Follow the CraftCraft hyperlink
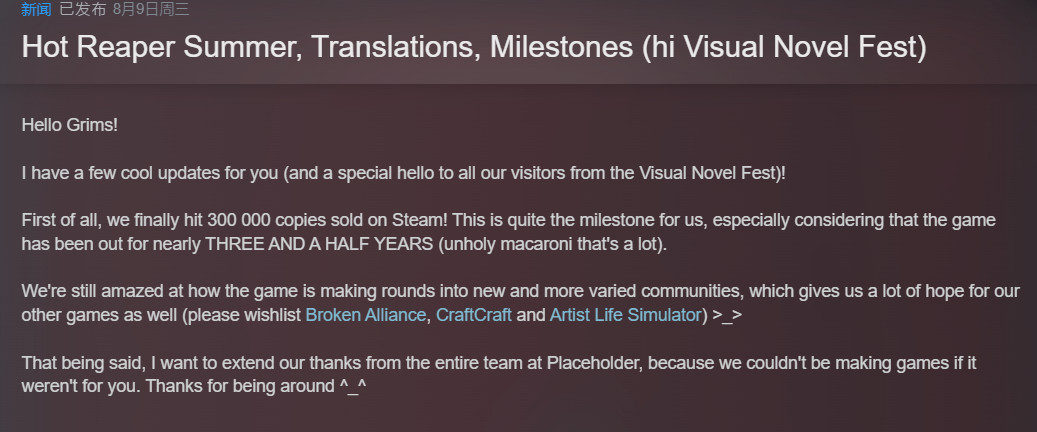 475,315
